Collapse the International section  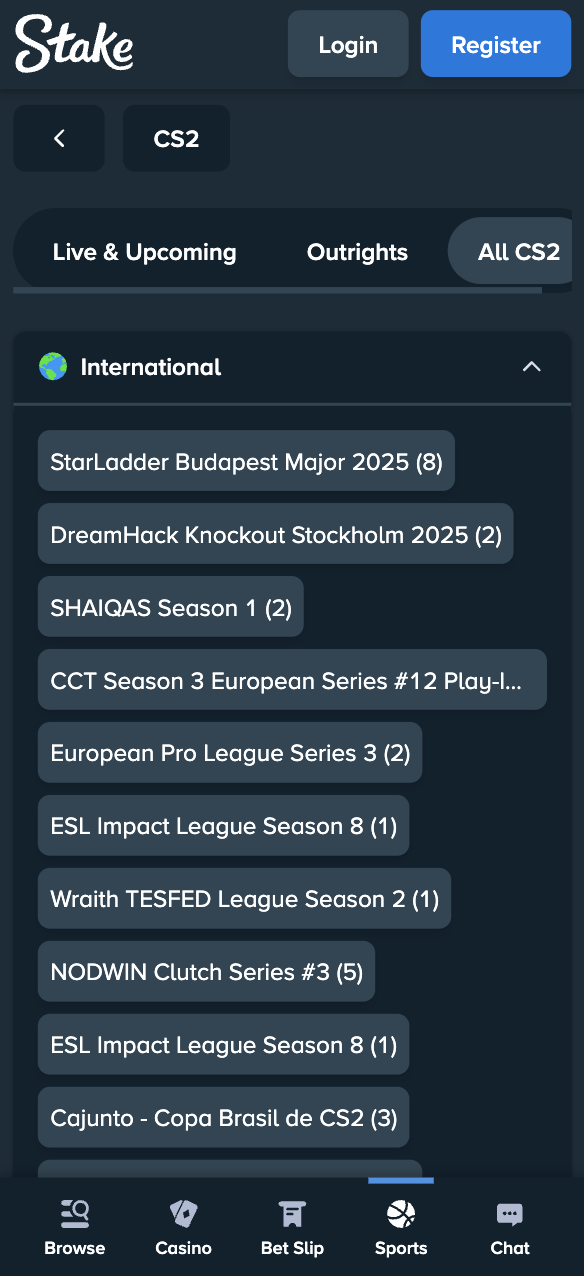[531, 367]
